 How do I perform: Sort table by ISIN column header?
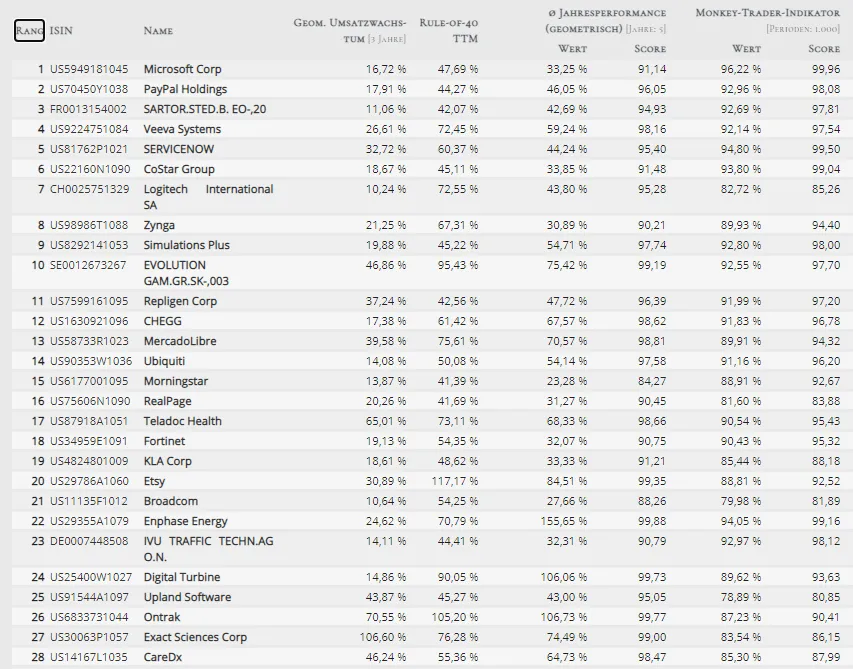point(61,30)
